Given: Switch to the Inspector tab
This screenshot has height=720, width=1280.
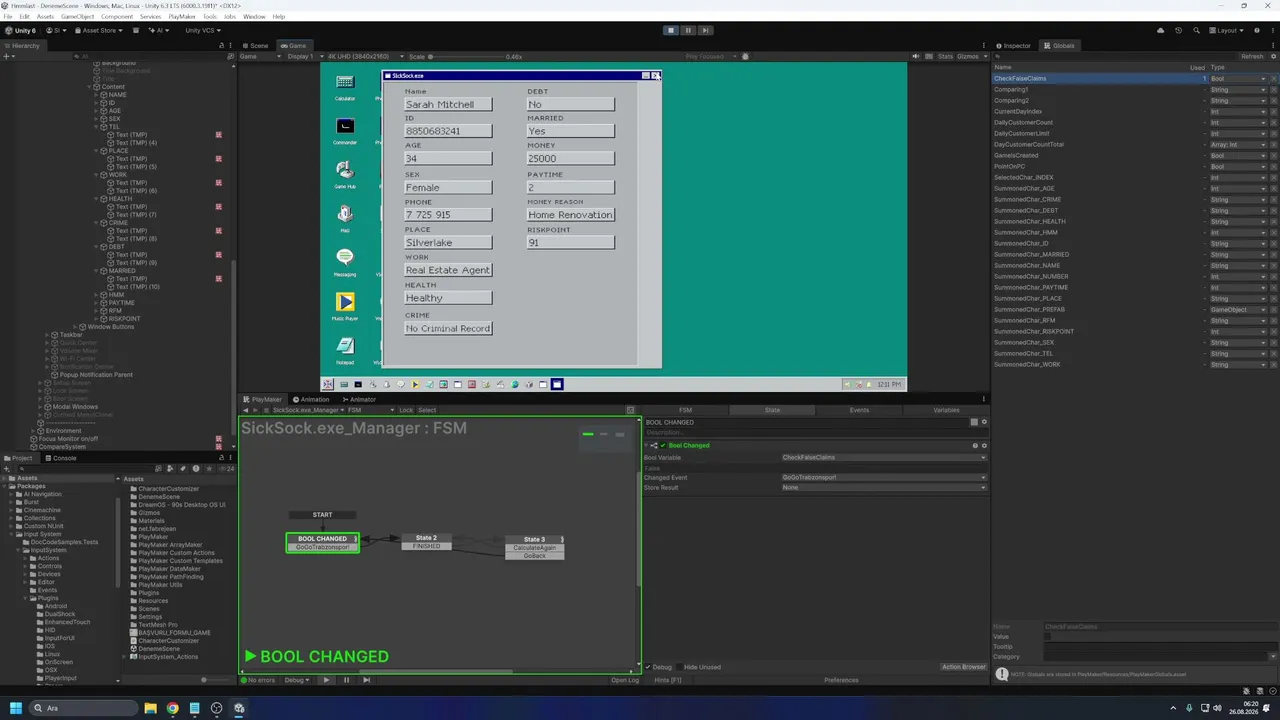Looking at the screenshot, I should [1013, 45].
